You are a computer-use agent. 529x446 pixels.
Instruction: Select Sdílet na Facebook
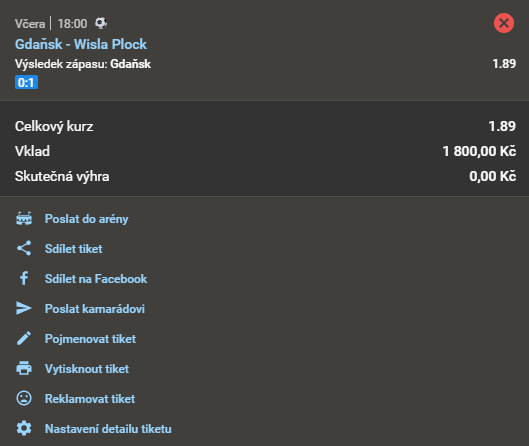pyautogui.click(x=96, y=279)
